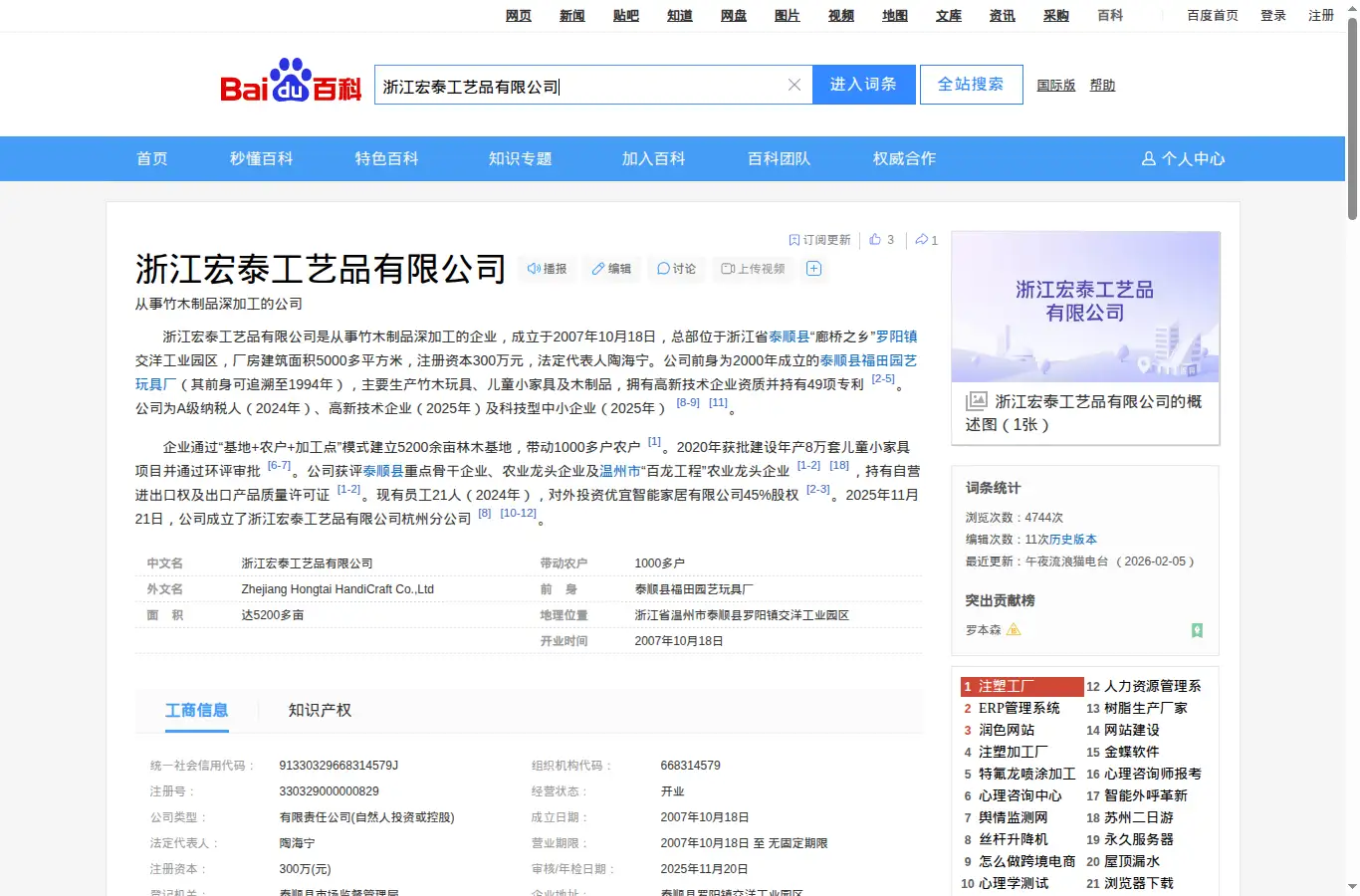Open the 国际版 link
The image size is (1360, 896).
1056,86
